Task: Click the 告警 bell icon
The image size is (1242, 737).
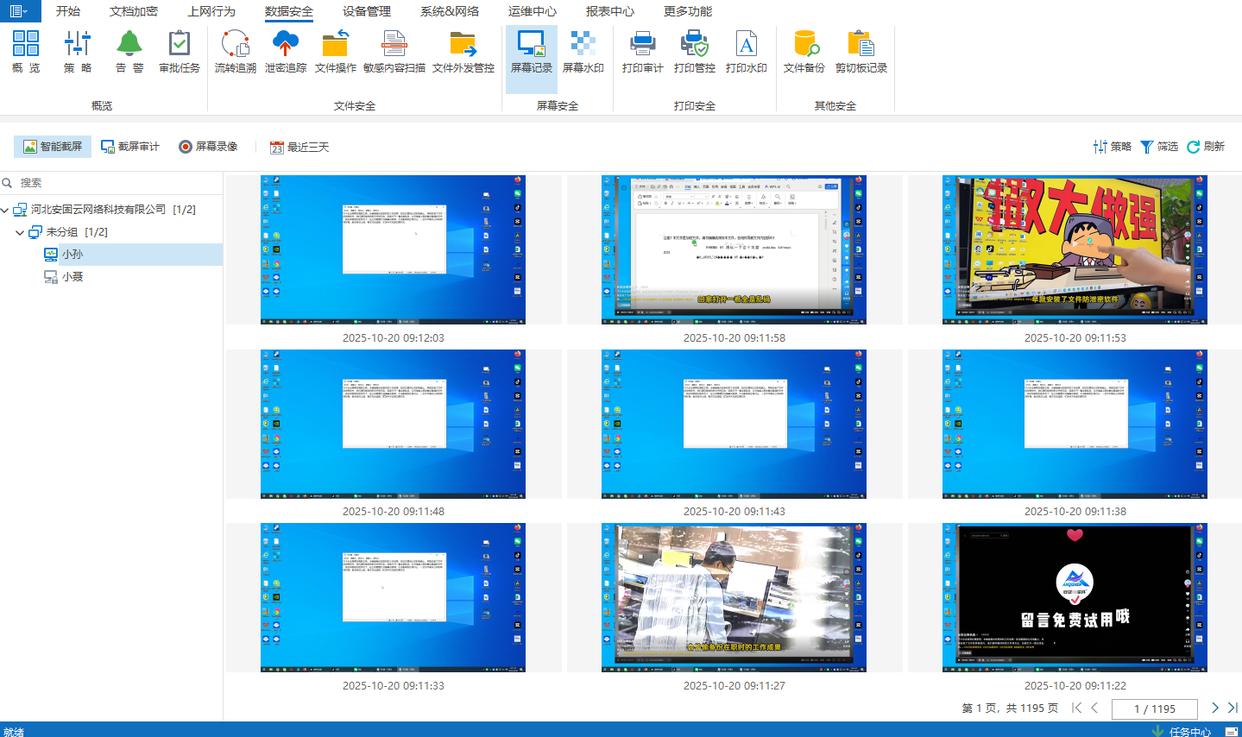Action: tap(129, 45)
